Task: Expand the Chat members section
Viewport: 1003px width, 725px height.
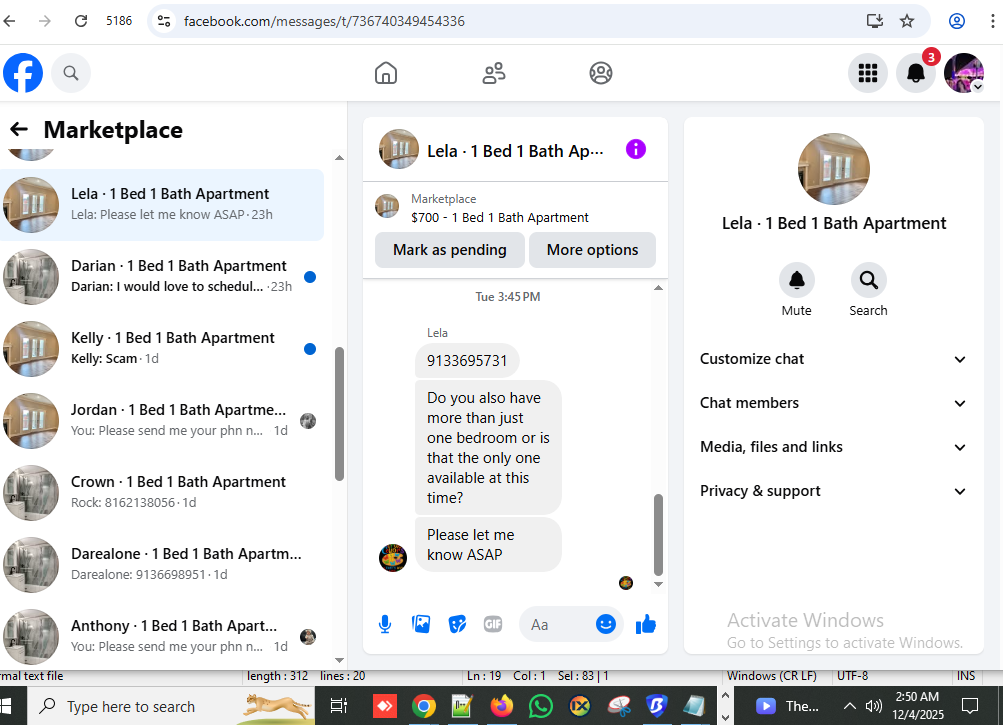Action: [833, 403]
